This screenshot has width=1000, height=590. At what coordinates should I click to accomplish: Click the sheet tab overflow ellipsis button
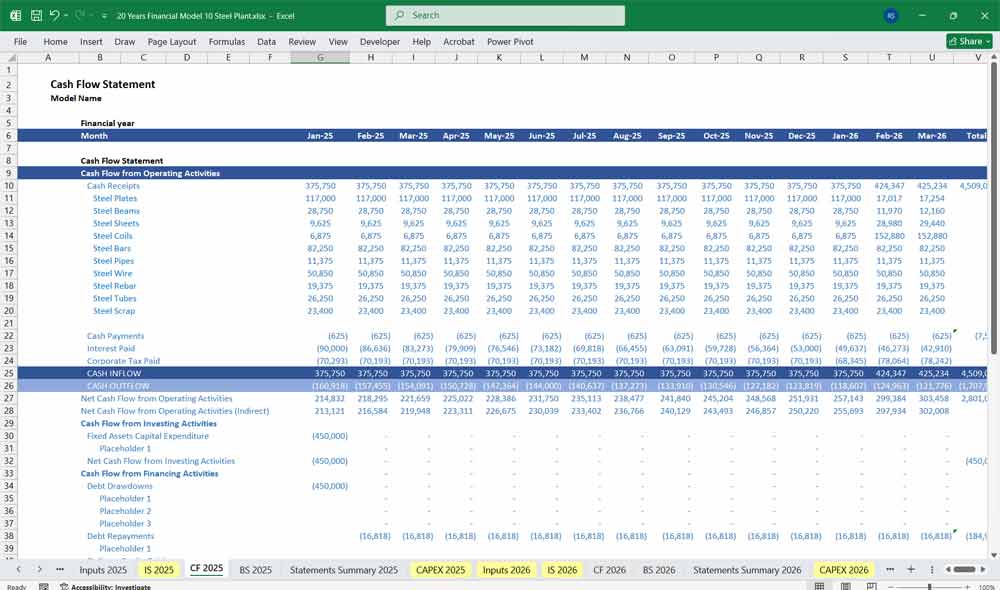coord(60,569)
